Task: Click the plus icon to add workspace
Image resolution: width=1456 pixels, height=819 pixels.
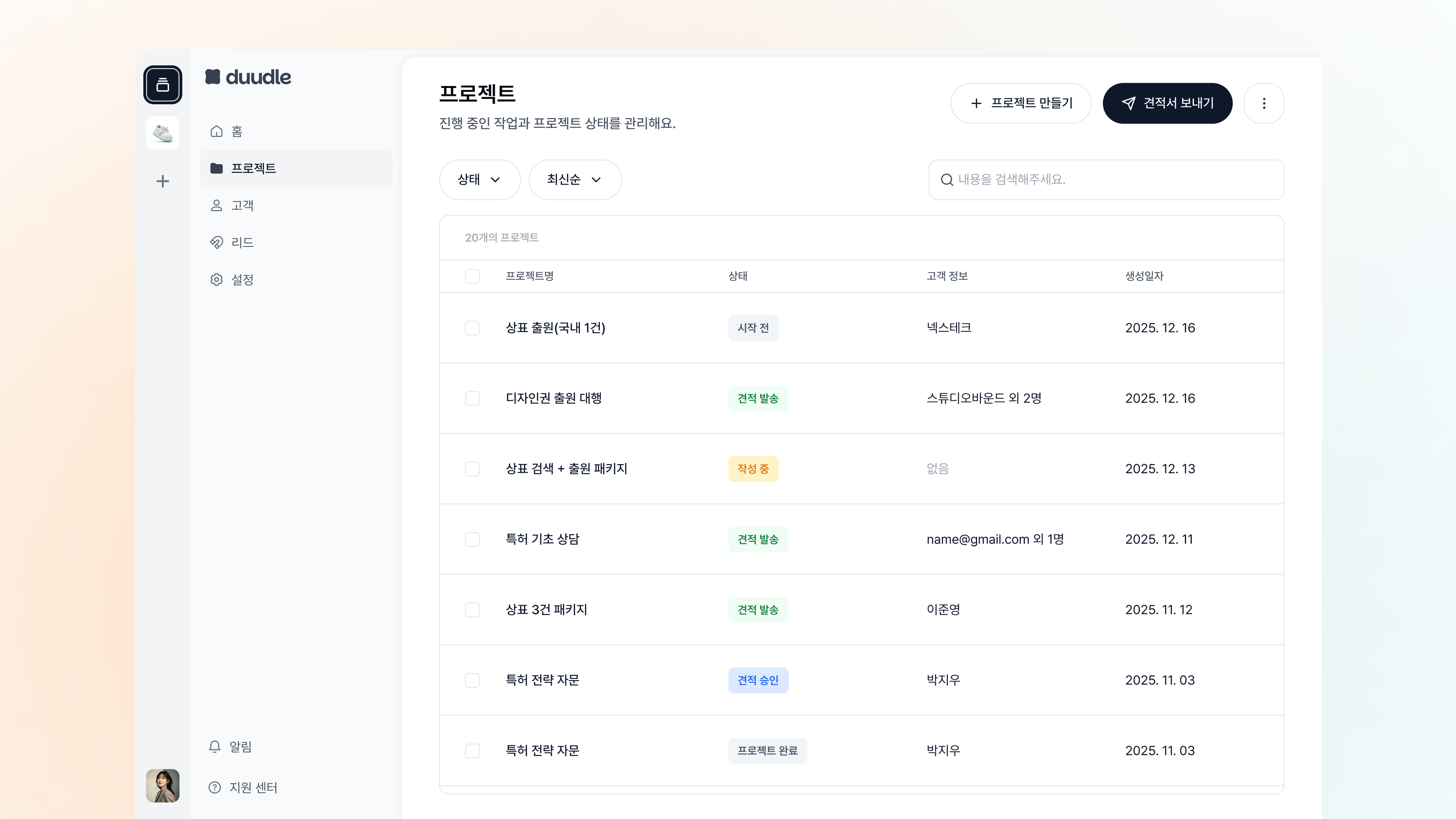Action: pos(162,181)
